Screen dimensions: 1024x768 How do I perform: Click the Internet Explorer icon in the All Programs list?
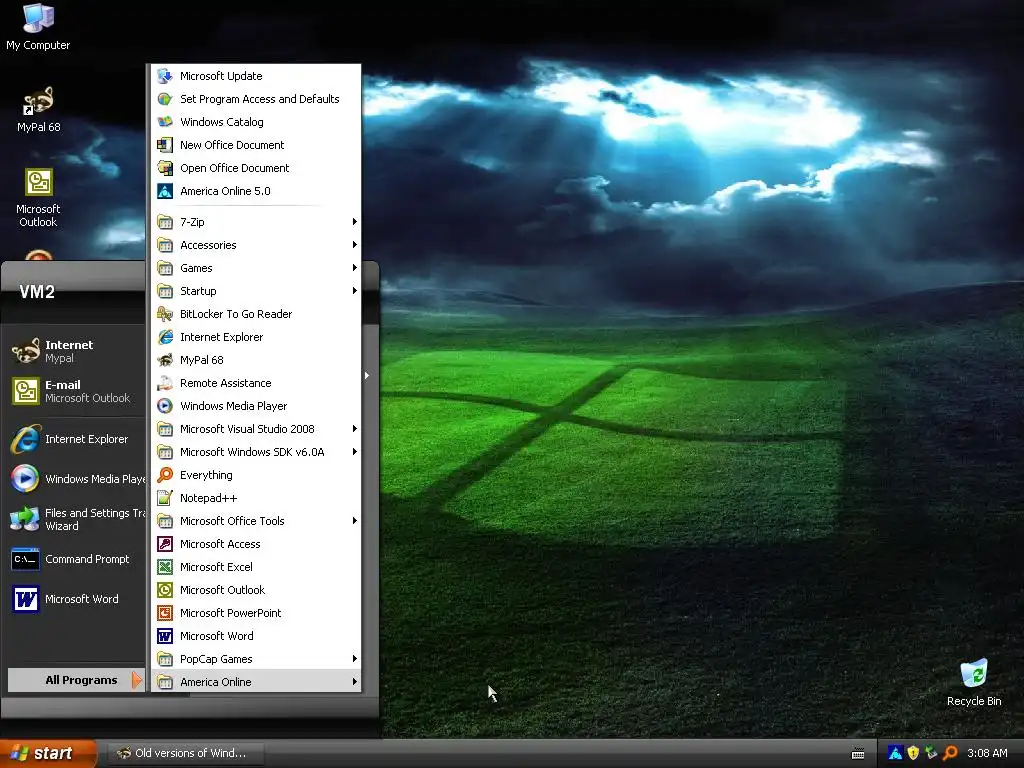tap(165, 337)
